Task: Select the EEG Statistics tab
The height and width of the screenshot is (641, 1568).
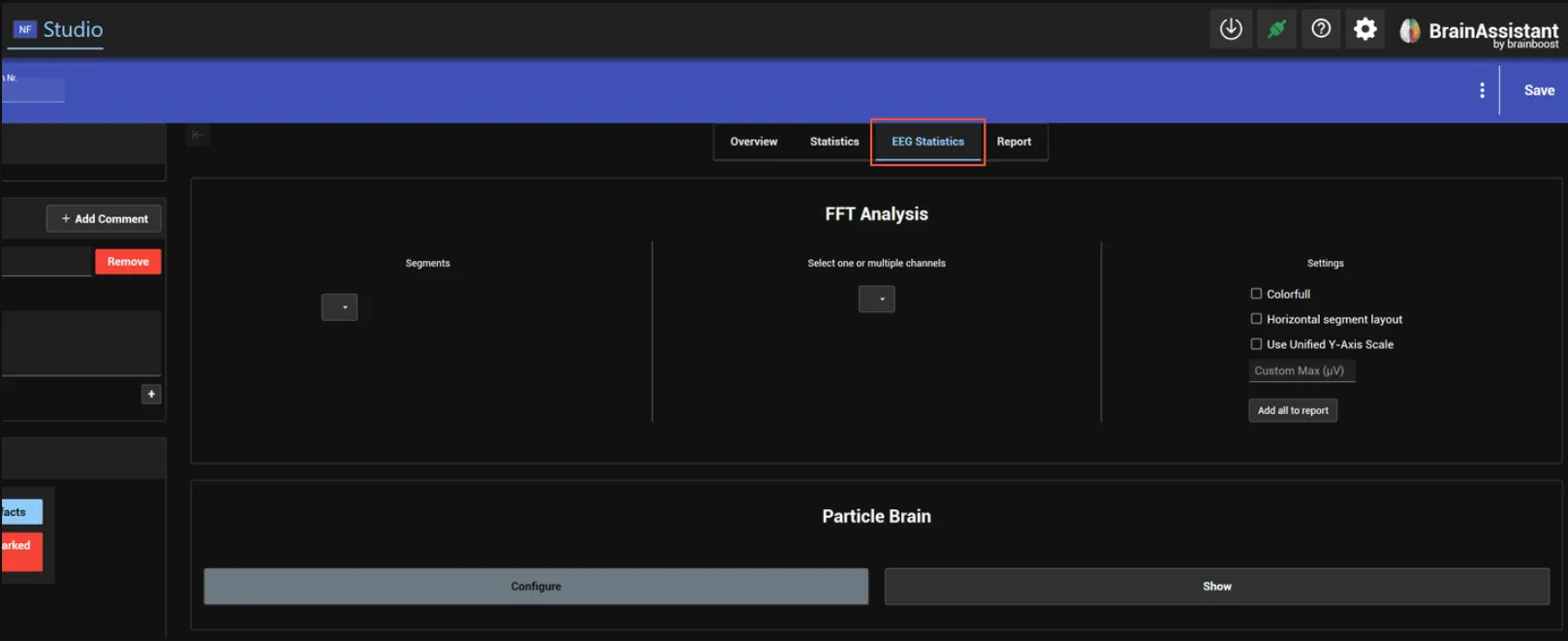Action: (x=928, y=142)
